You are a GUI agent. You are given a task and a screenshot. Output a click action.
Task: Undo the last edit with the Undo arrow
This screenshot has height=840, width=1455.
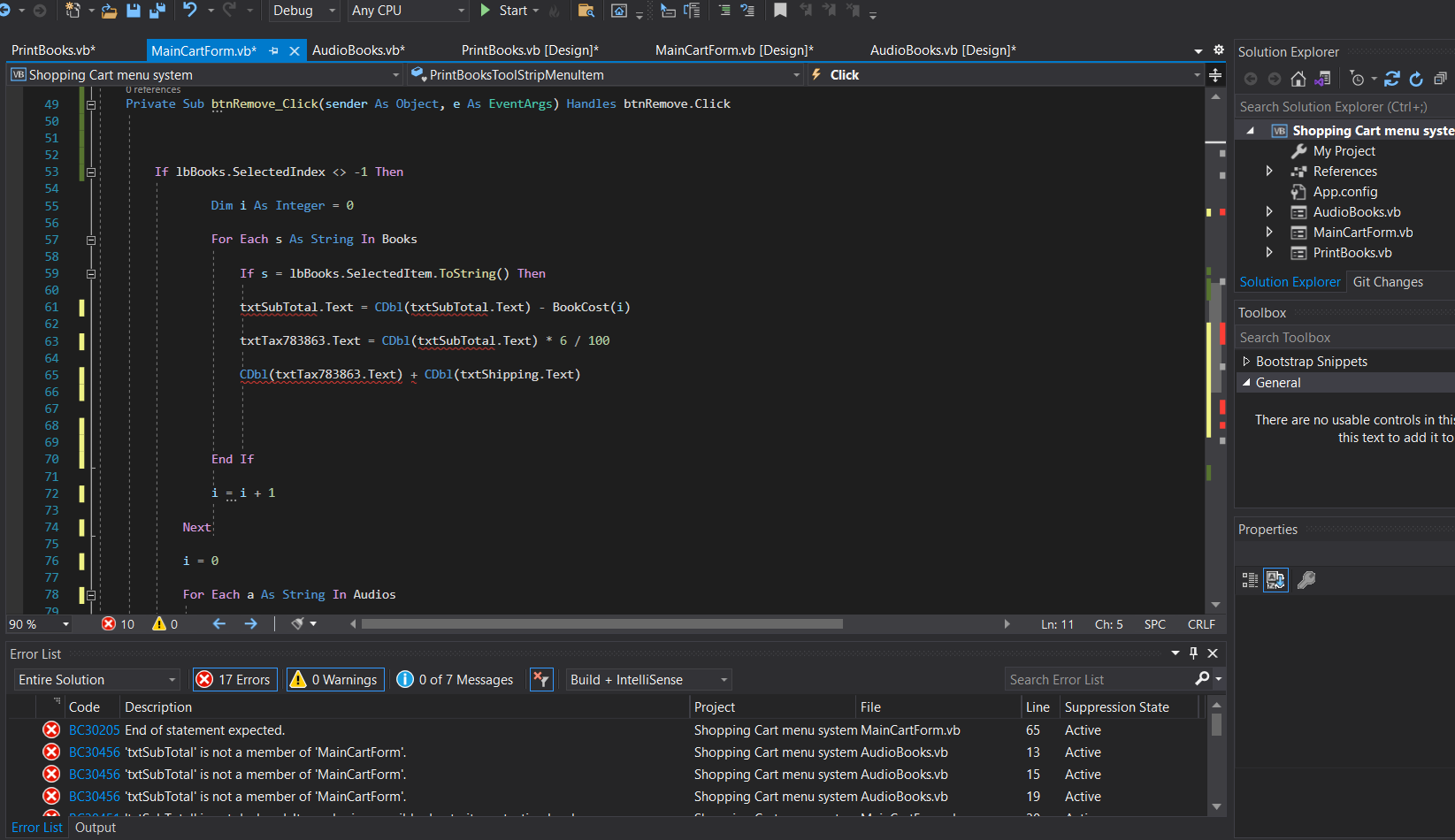pos(190,10)
